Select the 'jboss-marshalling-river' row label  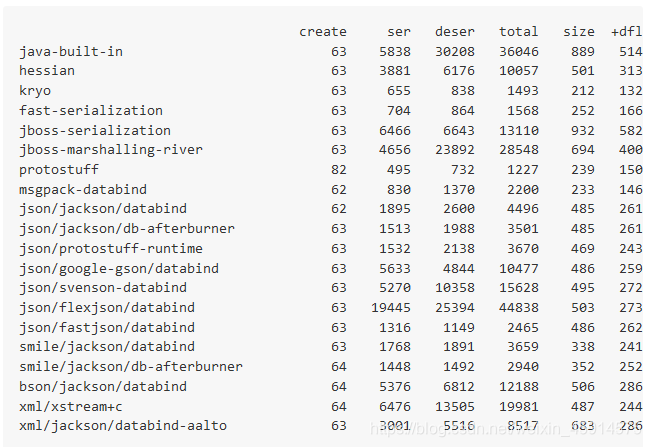(111, 150)
